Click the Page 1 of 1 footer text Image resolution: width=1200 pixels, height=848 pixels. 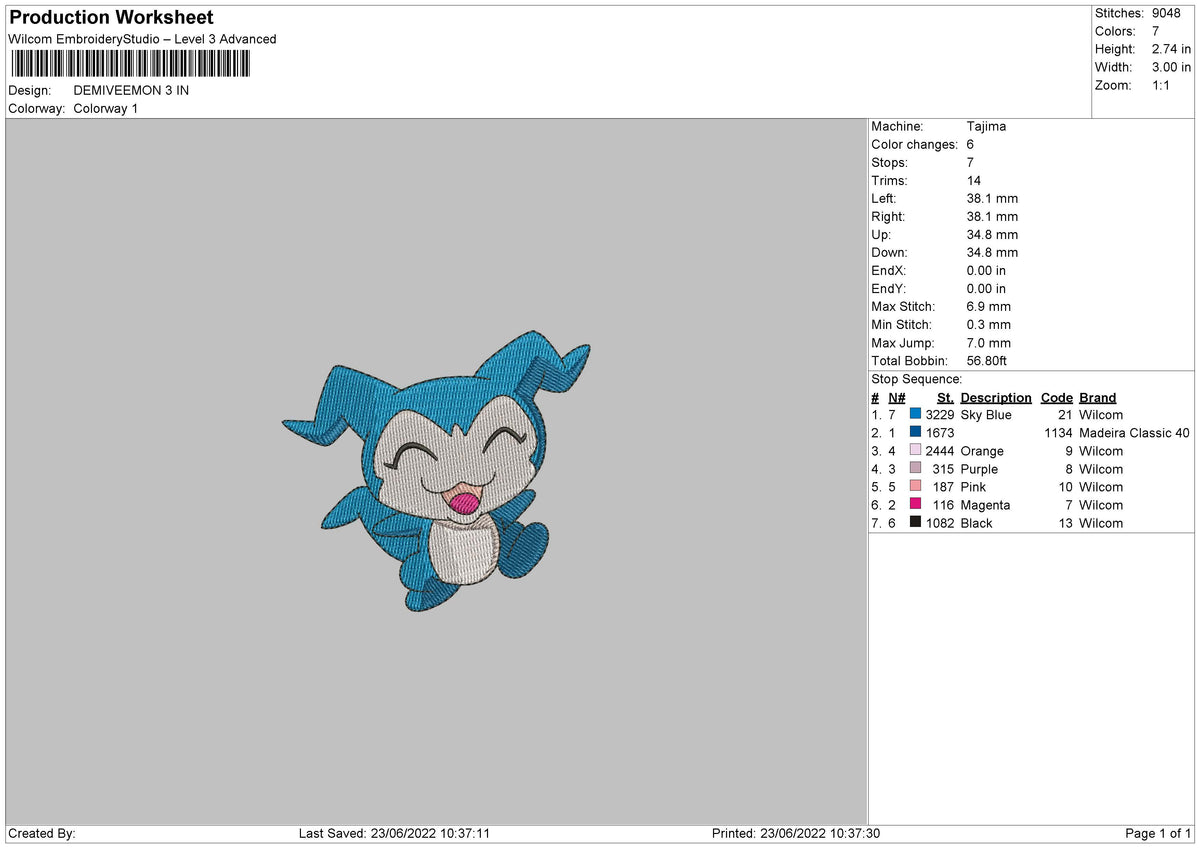(x=1158, y=834)
